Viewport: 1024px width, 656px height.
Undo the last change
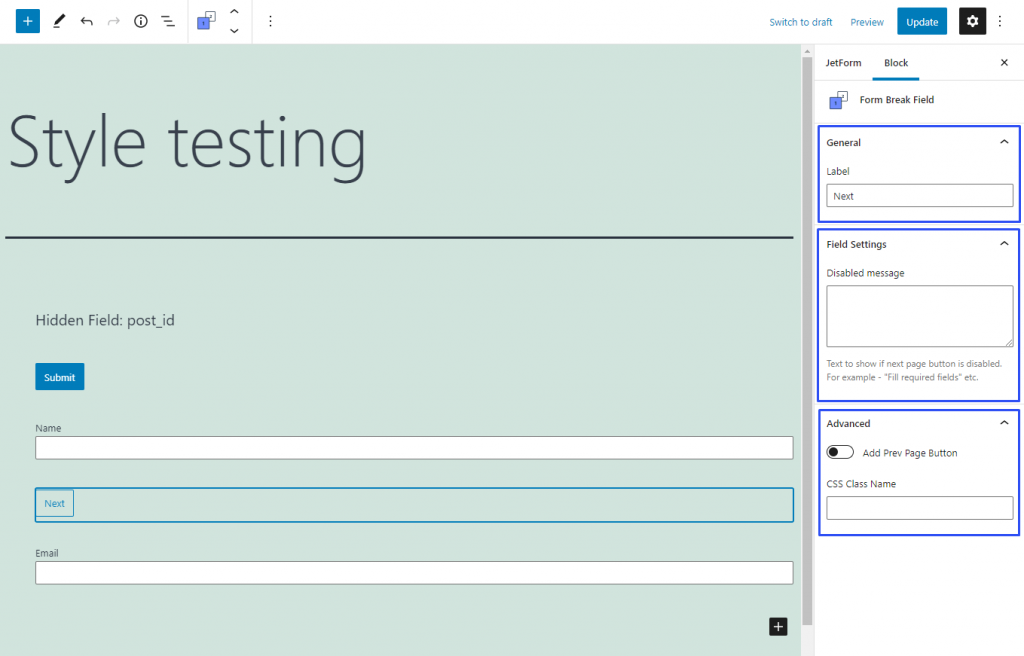point(86,21)
